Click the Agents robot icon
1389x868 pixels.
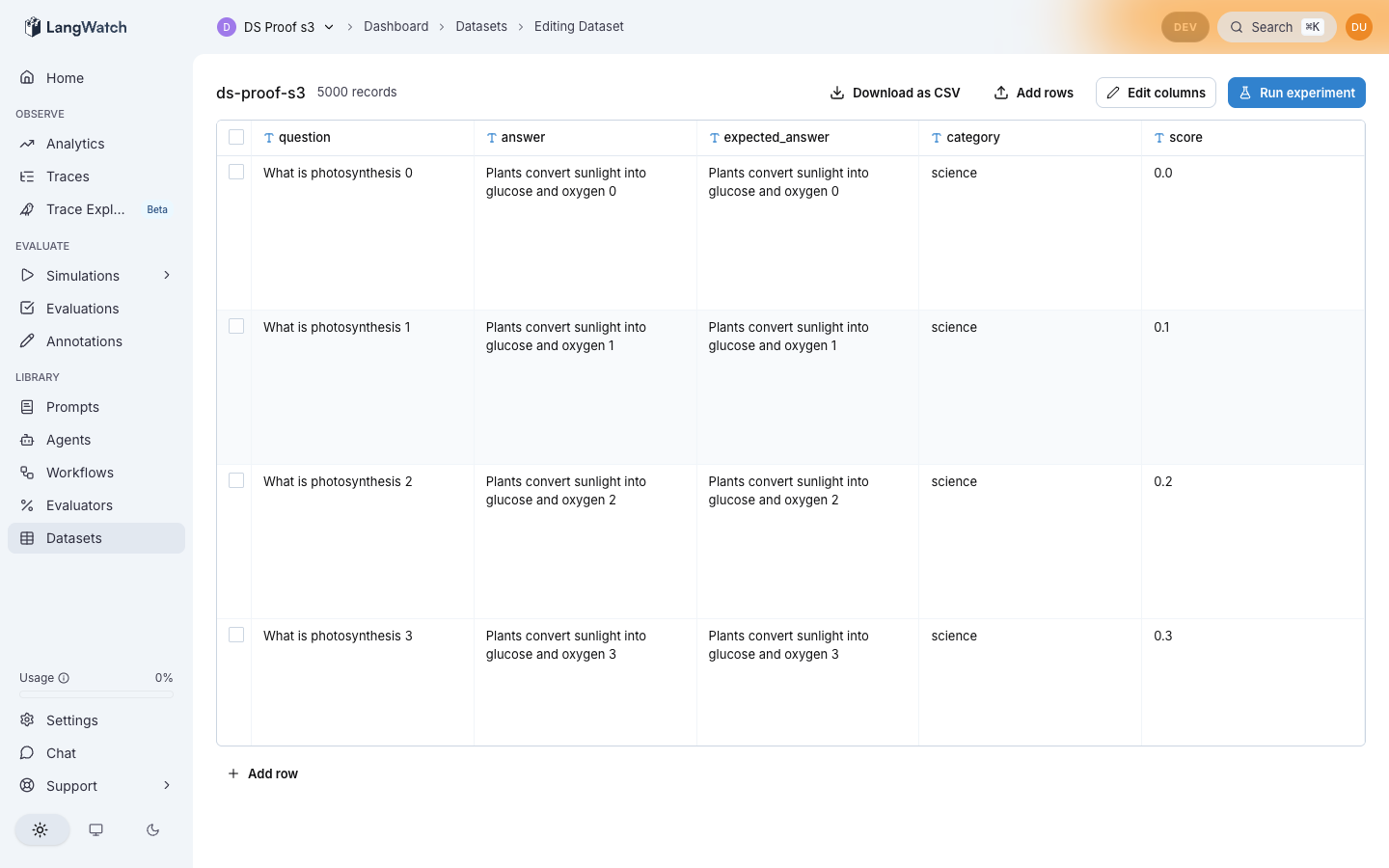tap(27, 440)
